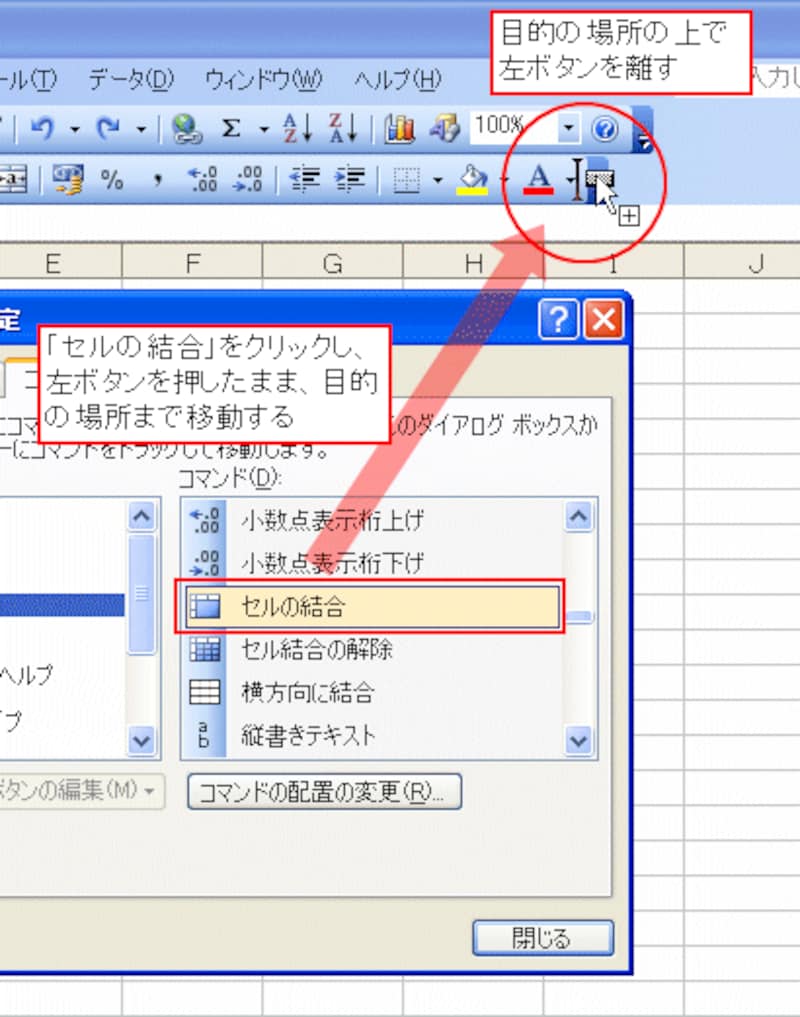The image size is (800, 1017).
Task: Click the blue Help question mark icon
Action: pos(605,129)
